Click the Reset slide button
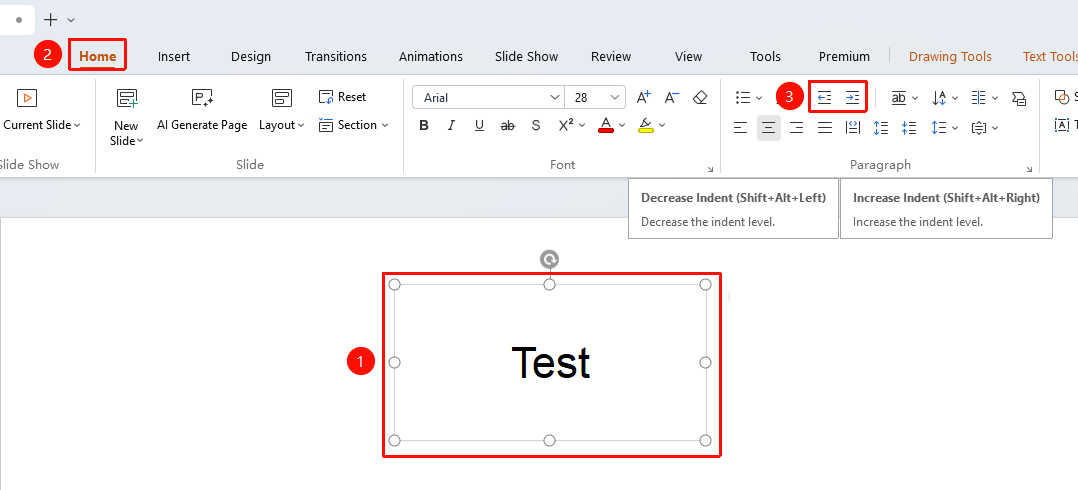The image size is (1078, 490). click(342, 97)
